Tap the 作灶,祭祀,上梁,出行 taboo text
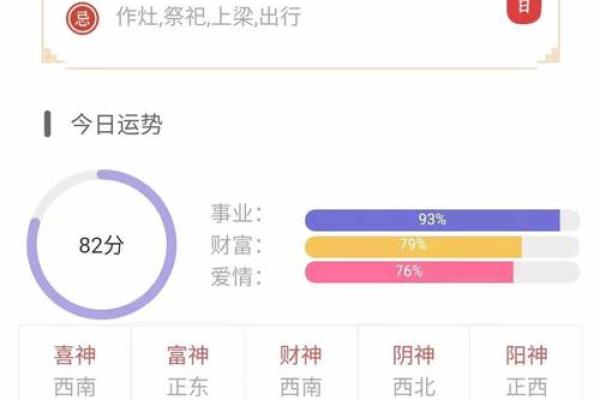Screen dimensions: 600x400 208,17
